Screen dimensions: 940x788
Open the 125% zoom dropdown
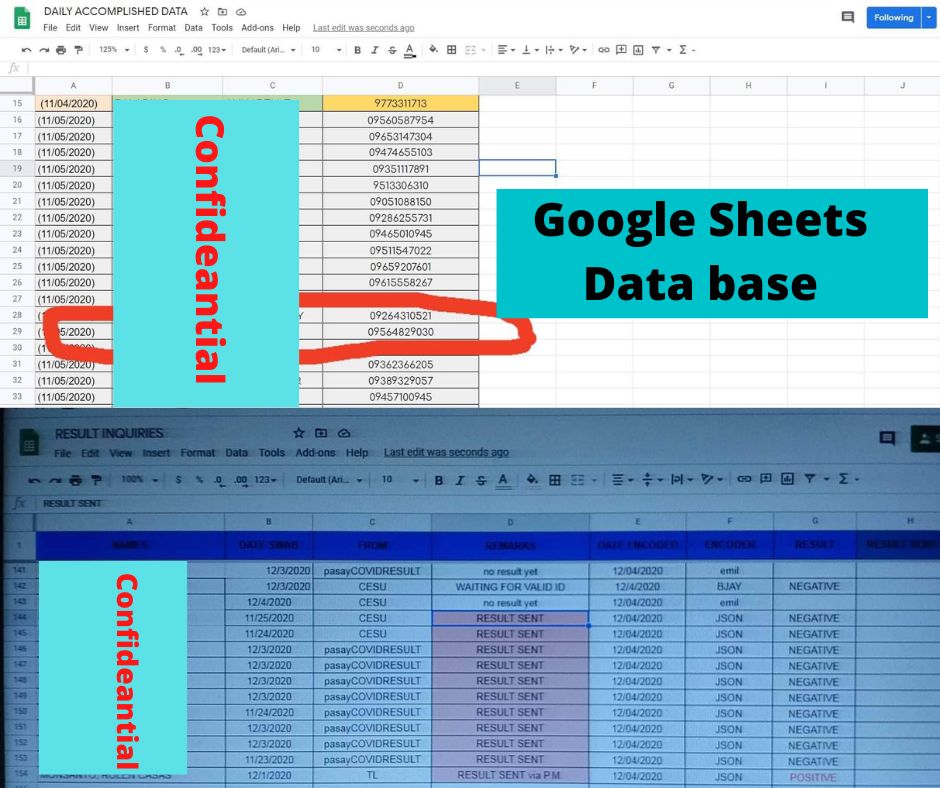pos(114,50)
